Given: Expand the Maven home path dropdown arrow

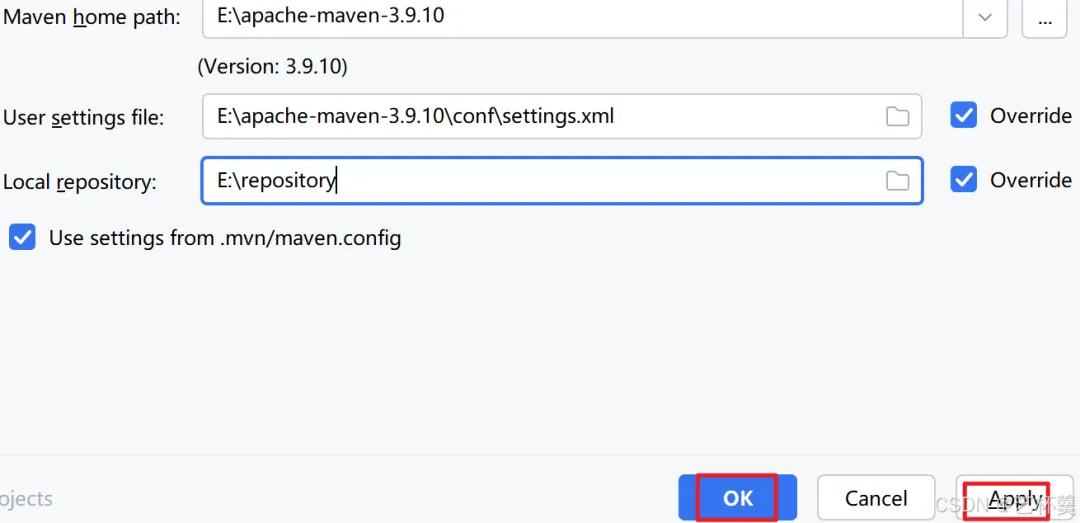Looking at the screenshot, I should point(984,17).
